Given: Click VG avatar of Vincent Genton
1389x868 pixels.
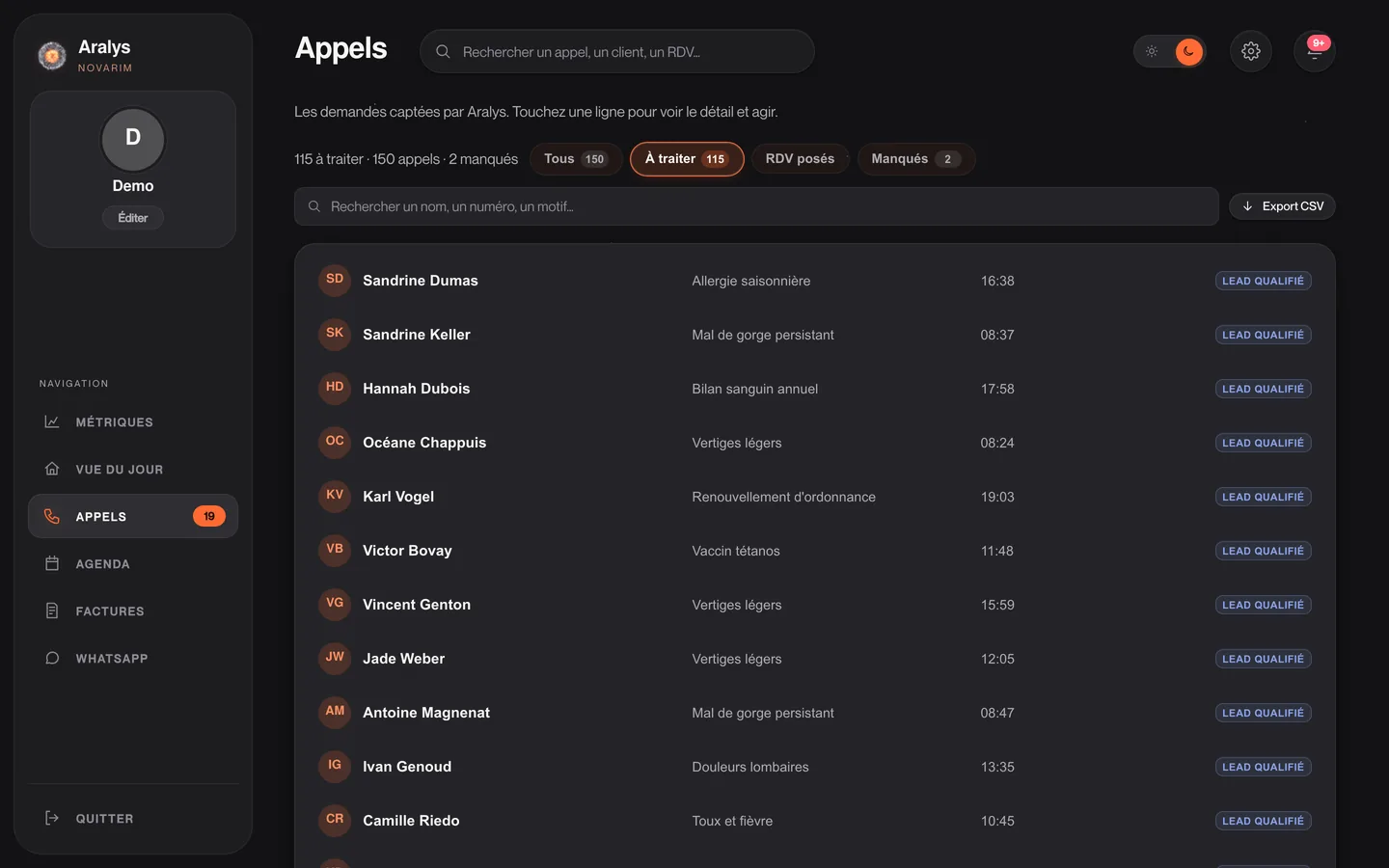Looking at the screenshot, I should point(335,604).
